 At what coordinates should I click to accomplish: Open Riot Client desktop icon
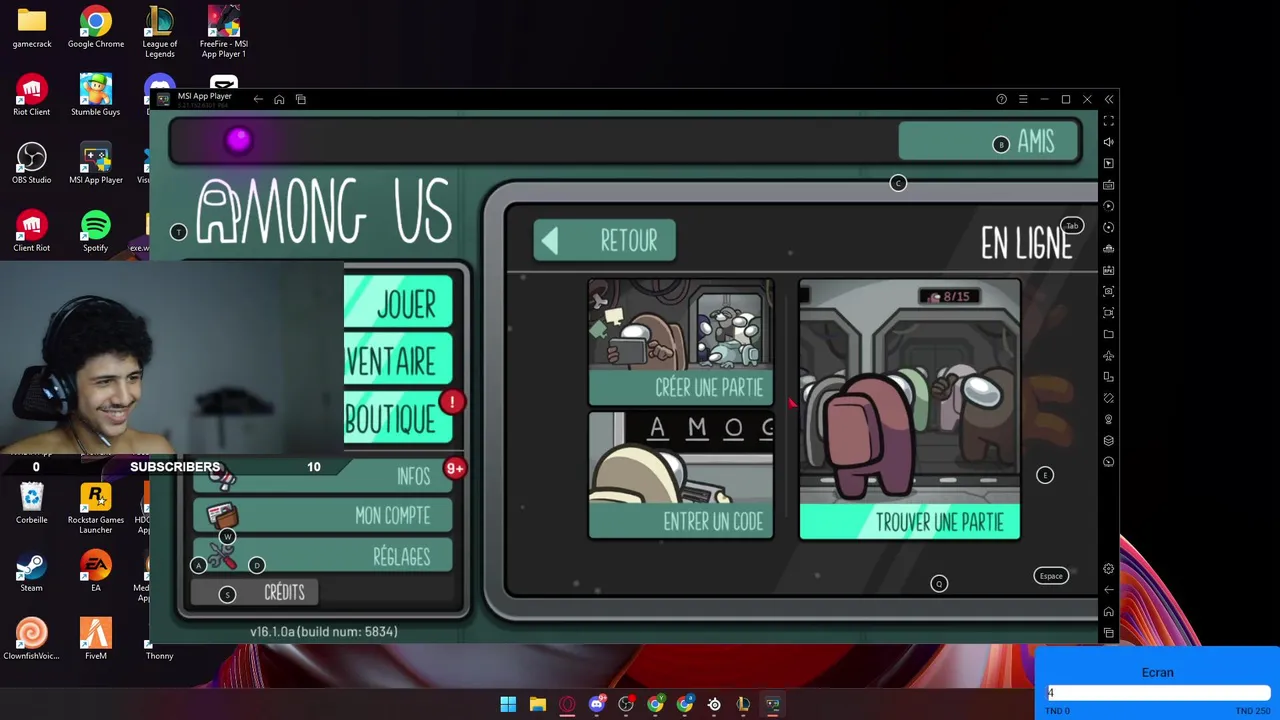(x=32, y=96)
